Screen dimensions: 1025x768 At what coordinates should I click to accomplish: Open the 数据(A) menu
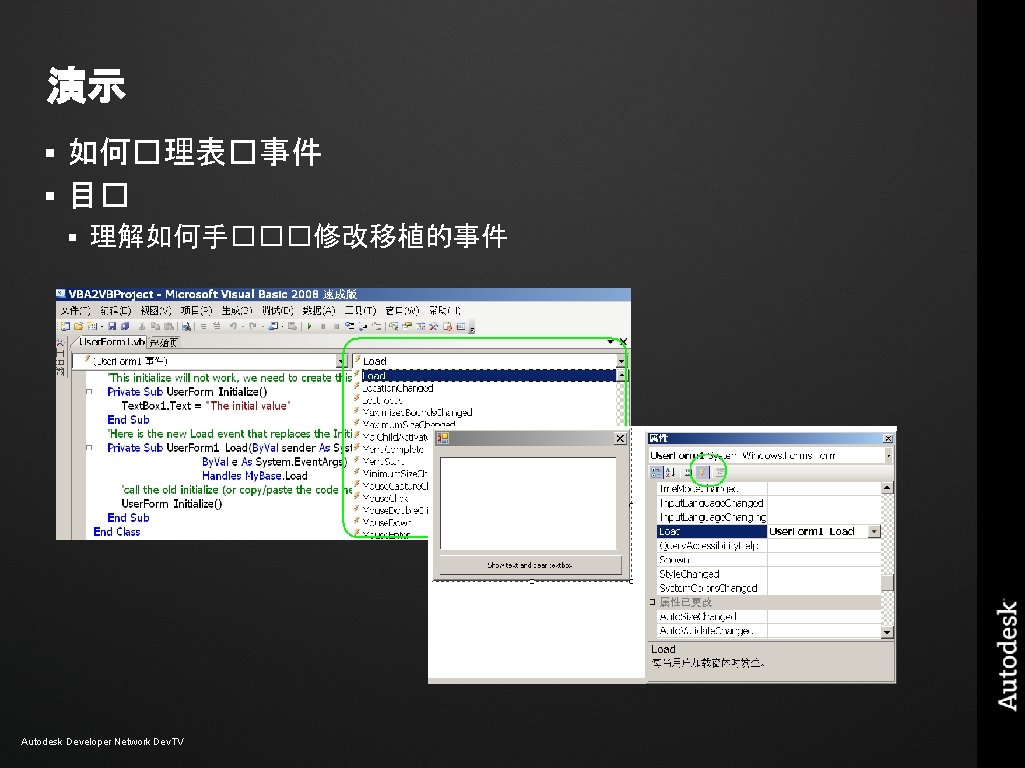pos(319,310)
